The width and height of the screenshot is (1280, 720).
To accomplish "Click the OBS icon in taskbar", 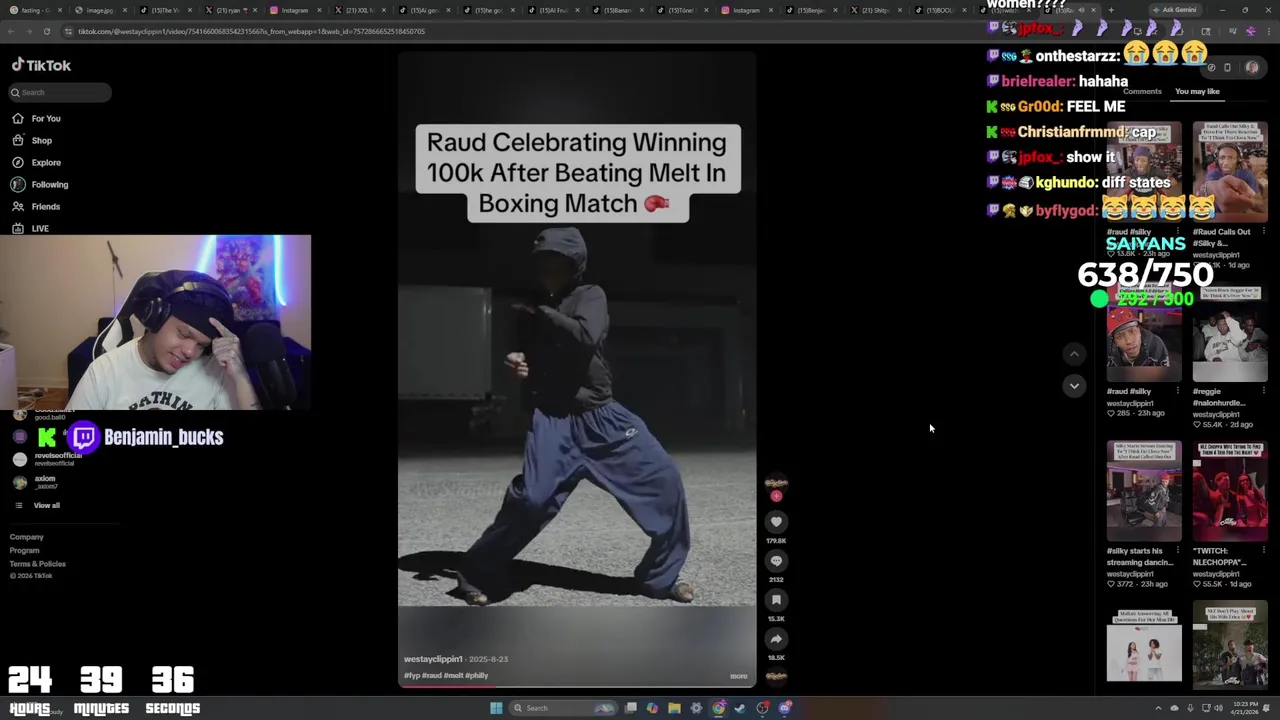I will tap(762, 708).
